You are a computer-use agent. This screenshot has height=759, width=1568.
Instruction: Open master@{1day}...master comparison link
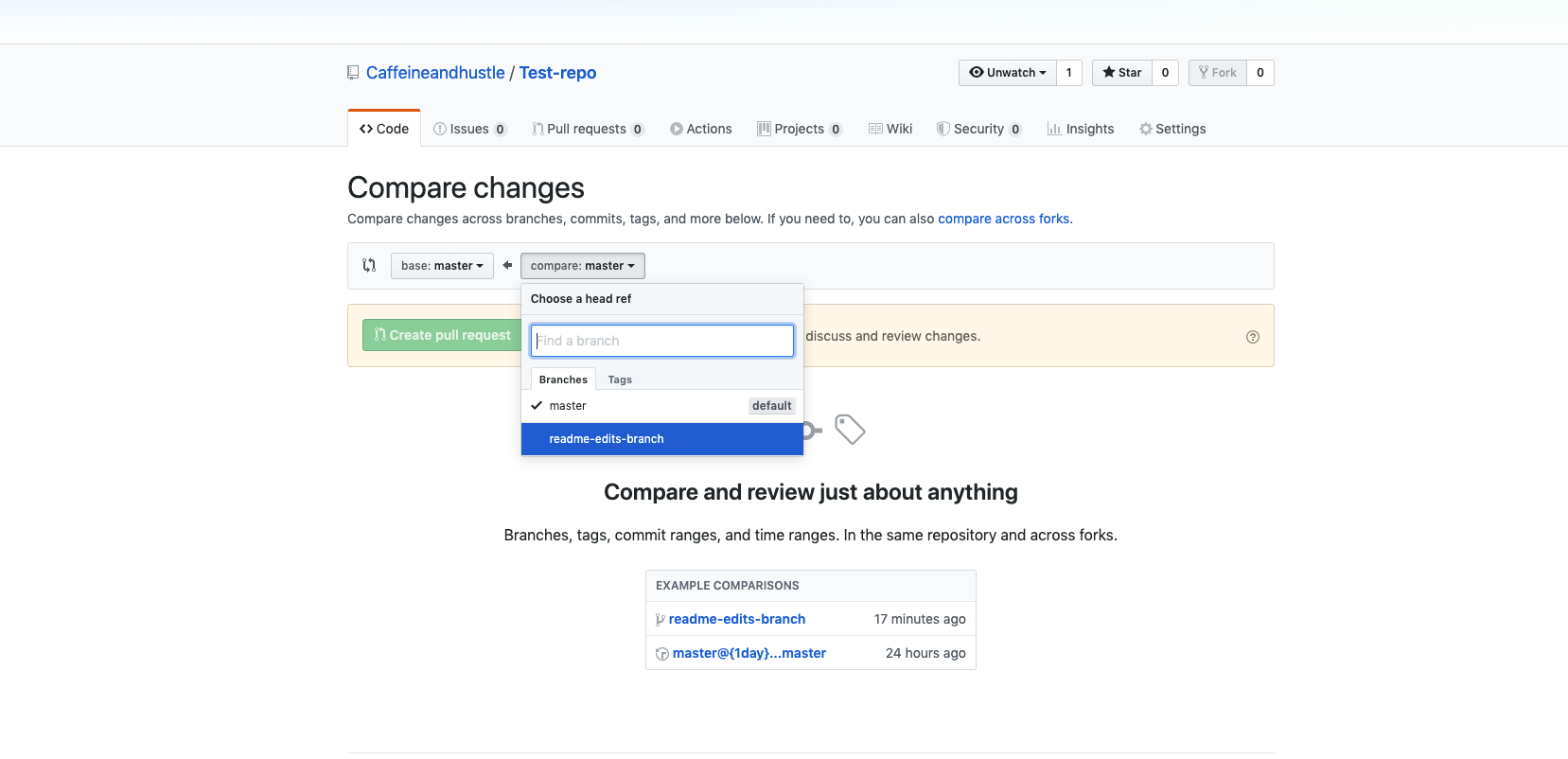pyautogui.click(x=749, y=653)
